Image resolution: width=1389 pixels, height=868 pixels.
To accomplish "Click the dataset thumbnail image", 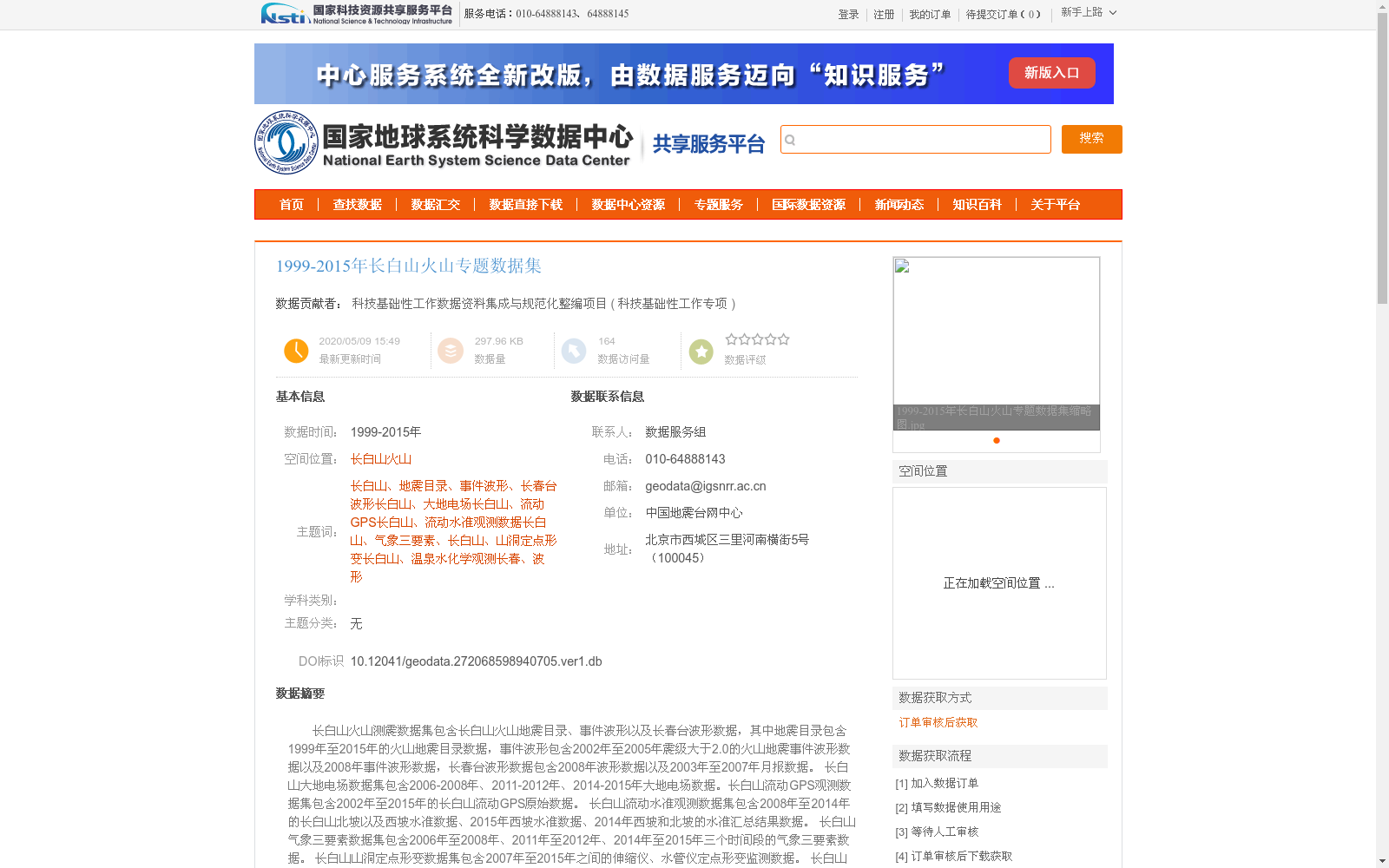I will [997, 343].
